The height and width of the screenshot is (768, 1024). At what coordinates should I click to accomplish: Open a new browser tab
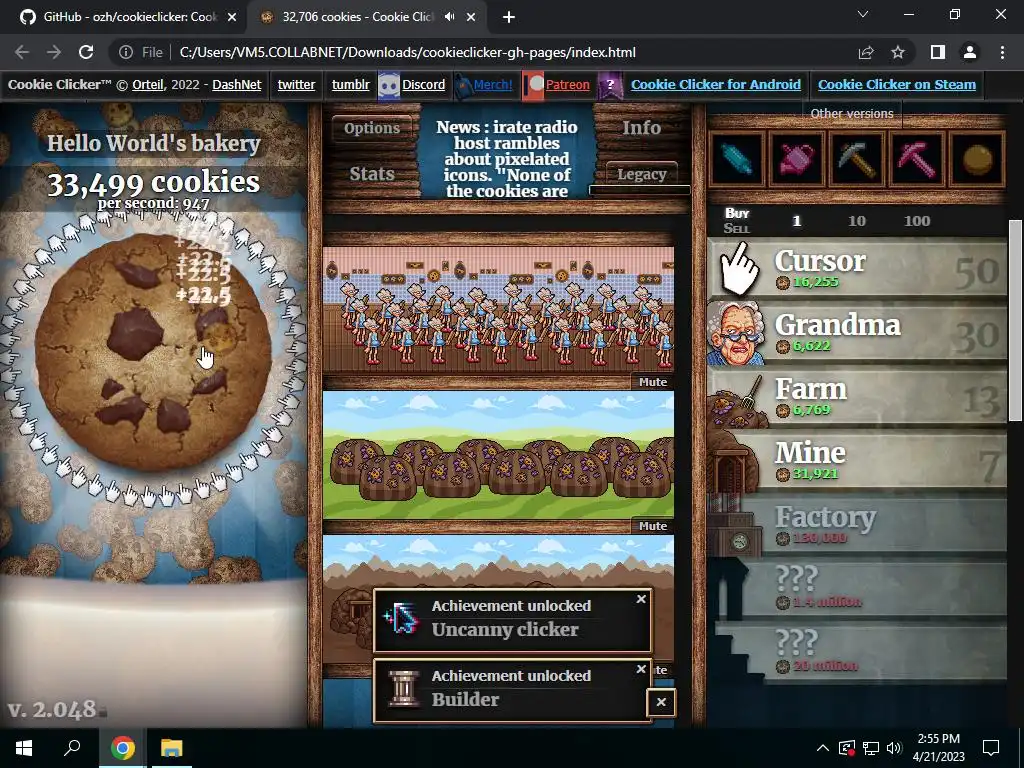509,17
